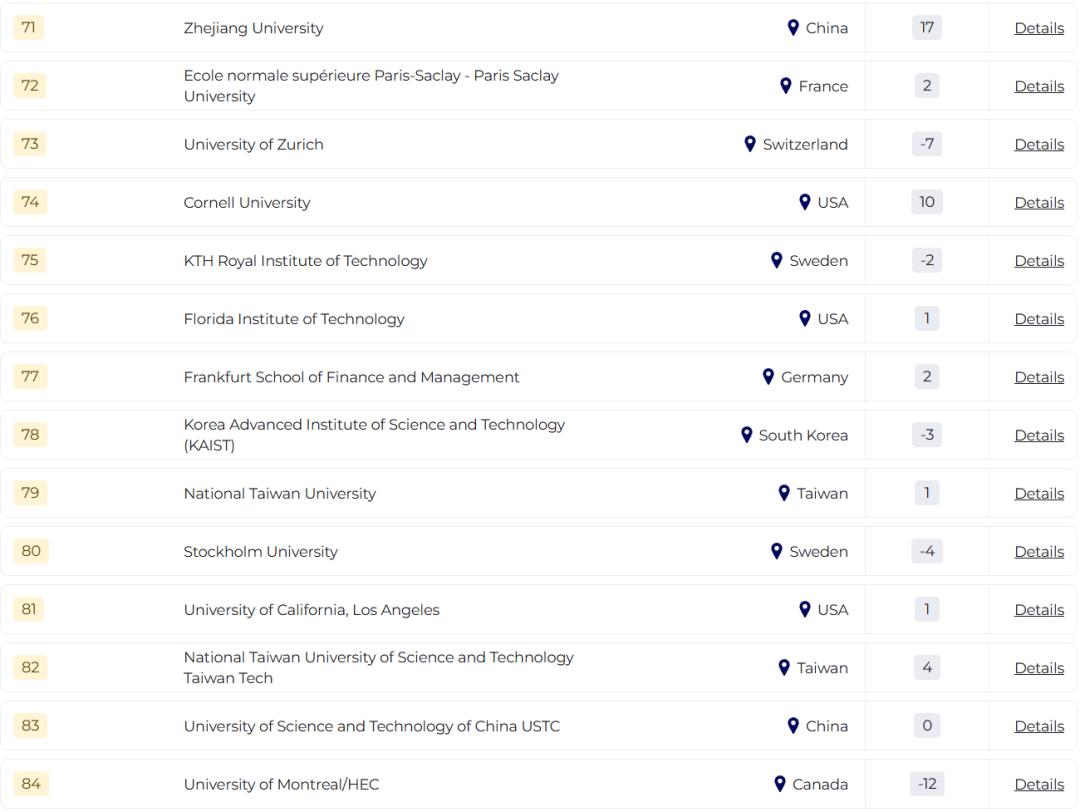The height and width of the screenshot is (812, 1080).
Task: Click the map pin beside Canada
Action: (780, 784)
